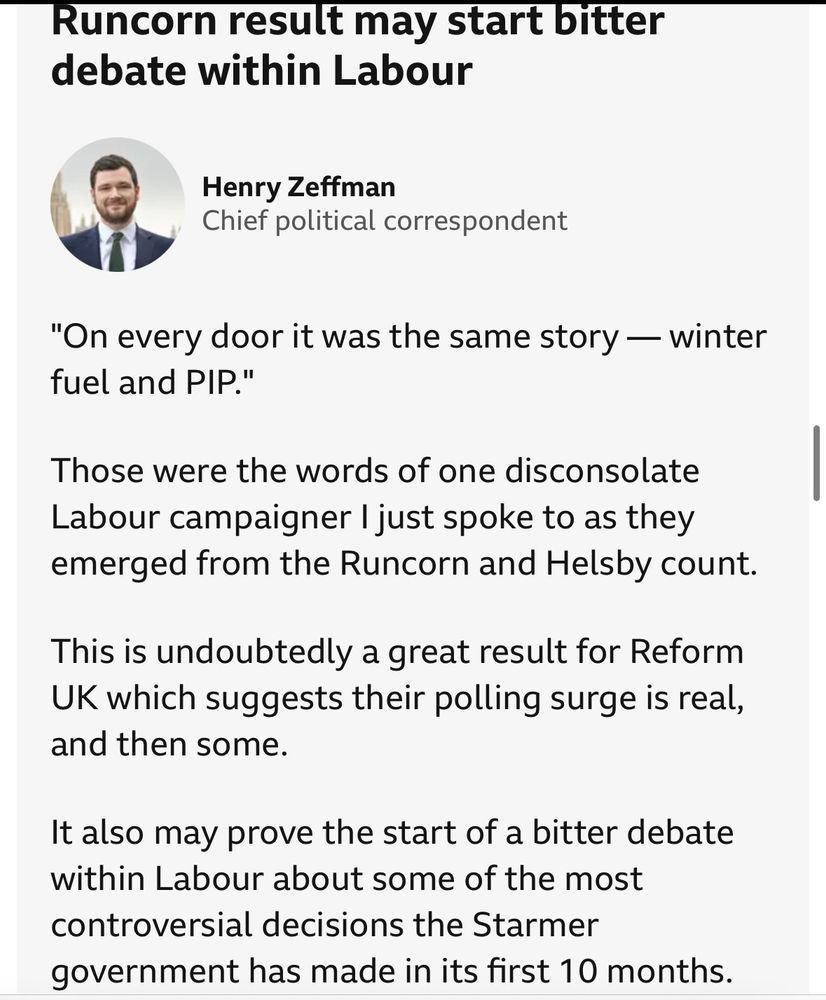This screenshot has height=1000, width=826.
Task: Click the headline words 'debate within Labour'
Action: click(x=262, y=70)
